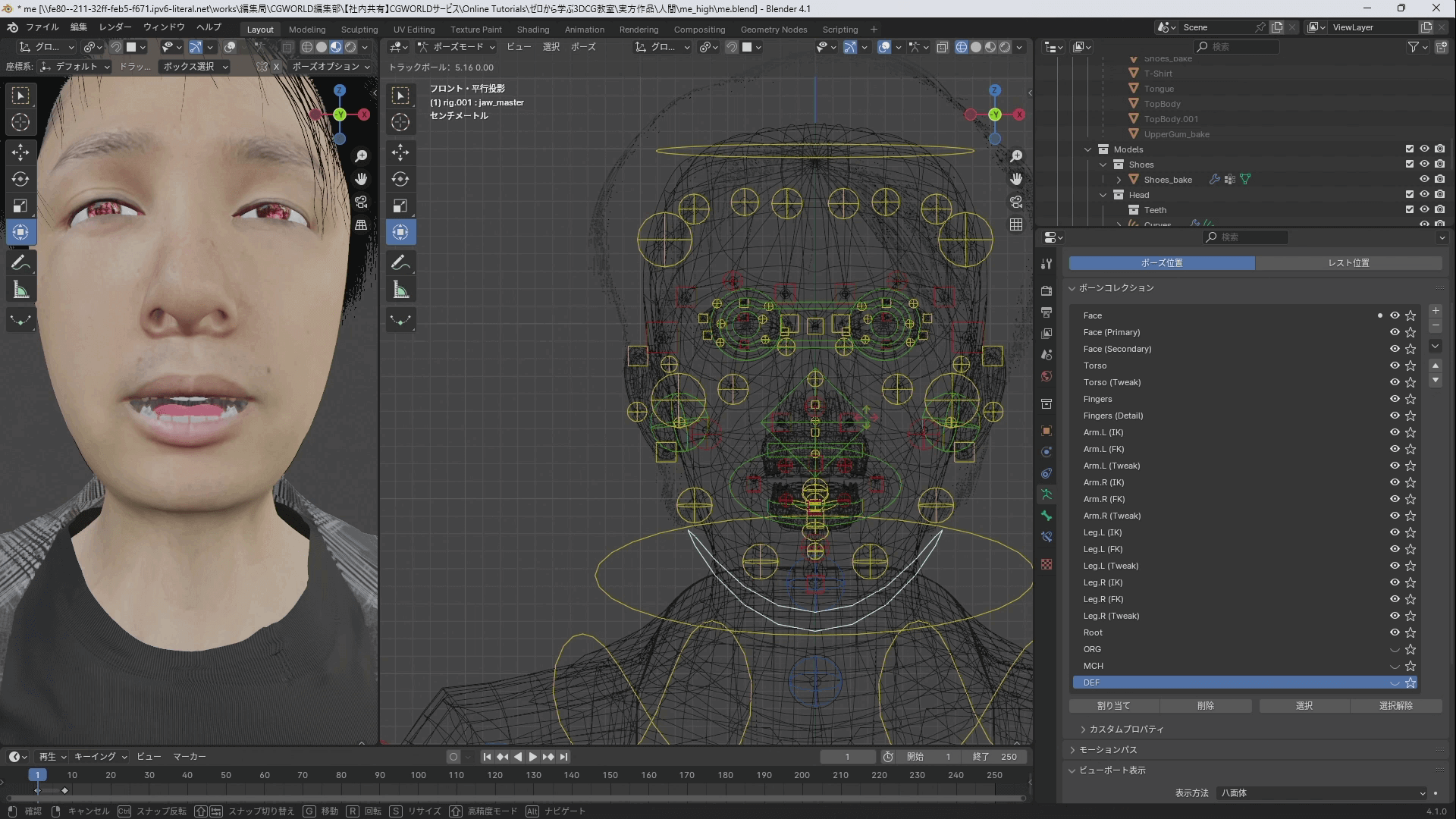Open the ボックス選択 dropdown
The image size is (1456, 819).
tap(196, 67)
